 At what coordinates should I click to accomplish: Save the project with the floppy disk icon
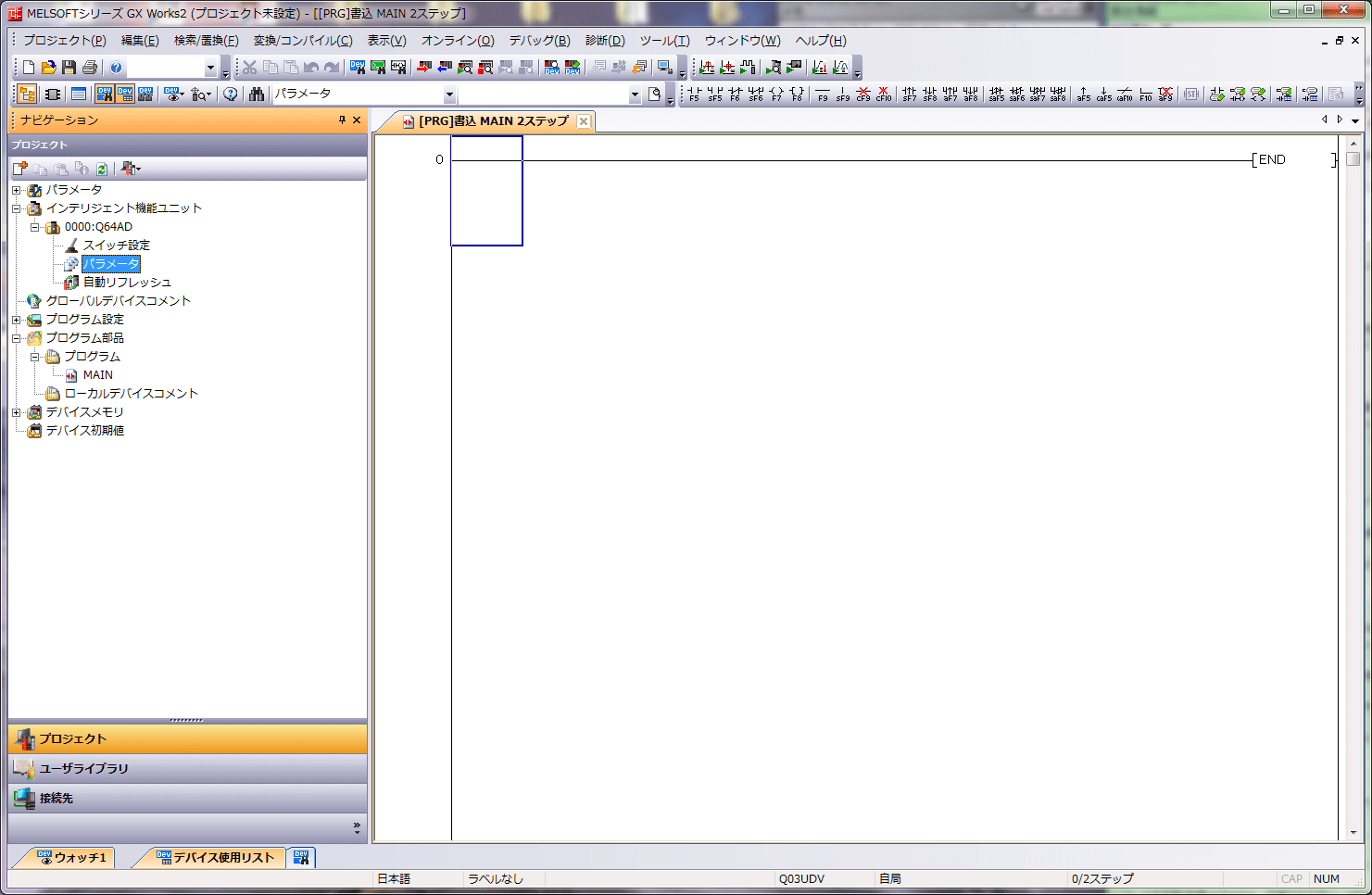pos(69,68)
